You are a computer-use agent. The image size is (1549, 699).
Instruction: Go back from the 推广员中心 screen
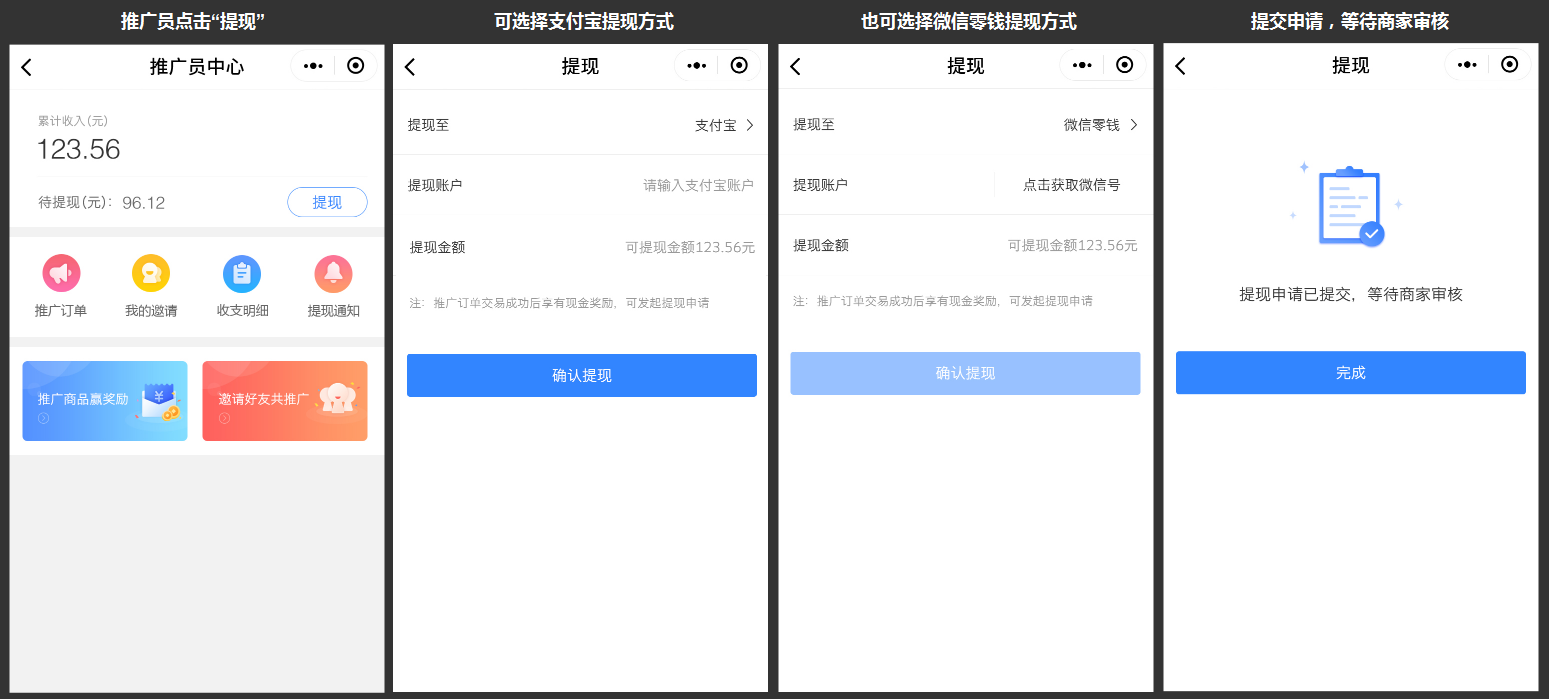pyautogui.click(x=27, y=67)
